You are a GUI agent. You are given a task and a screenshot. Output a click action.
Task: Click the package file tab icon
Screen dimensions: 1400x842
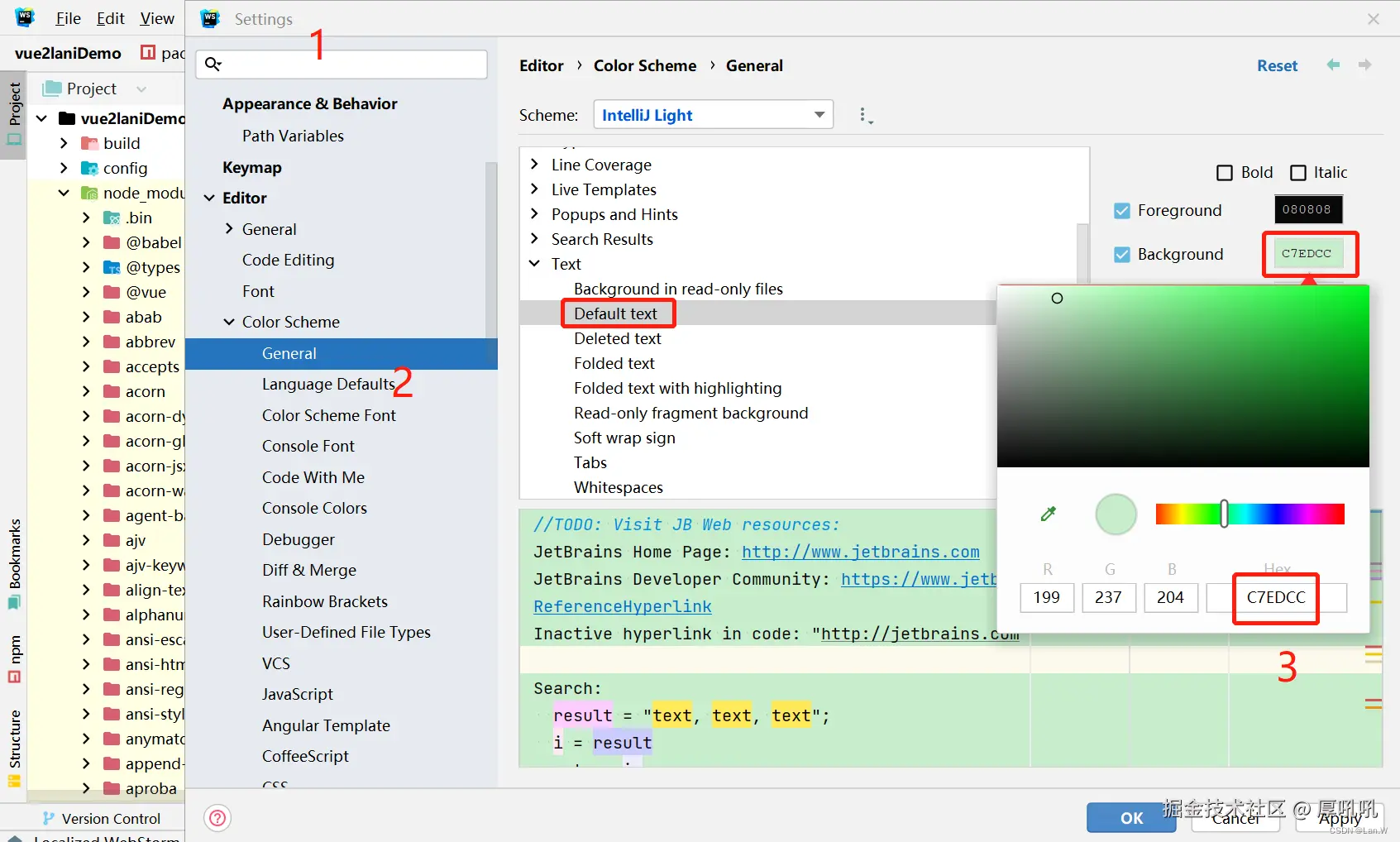148,53
